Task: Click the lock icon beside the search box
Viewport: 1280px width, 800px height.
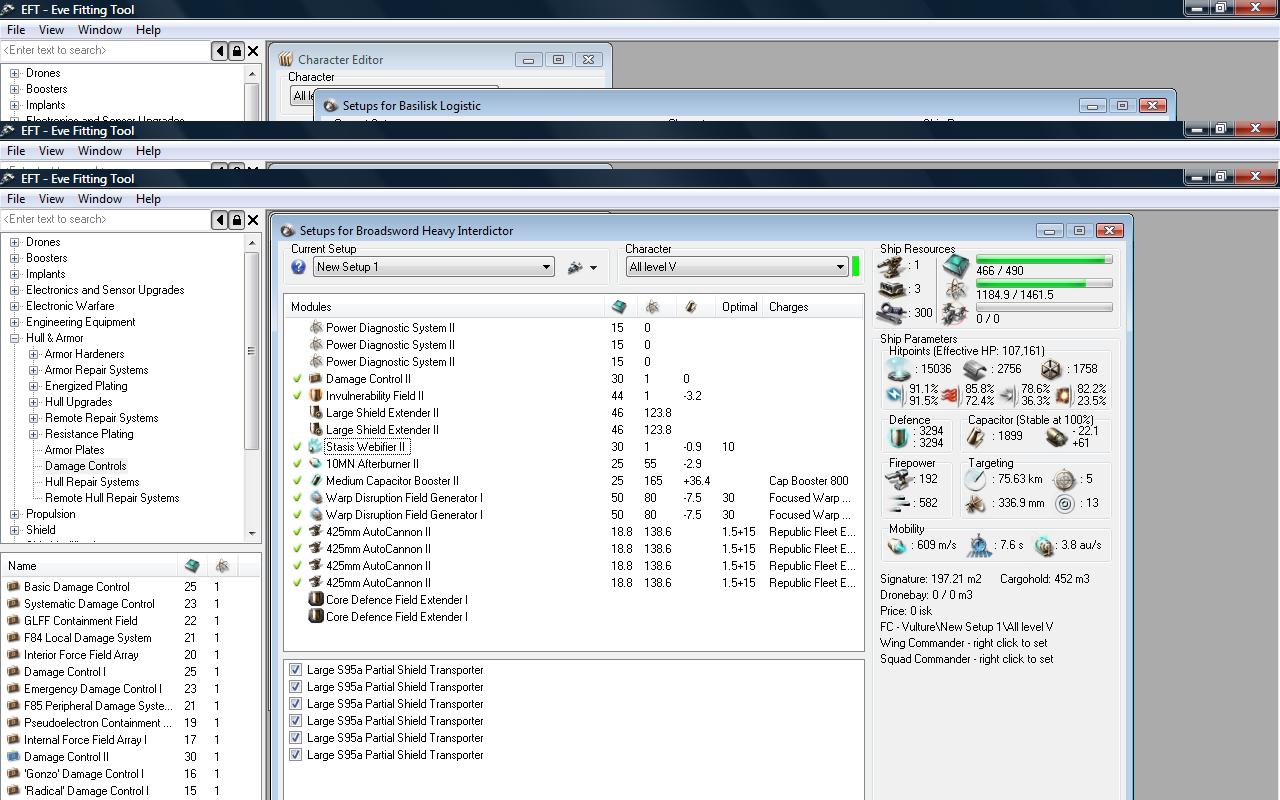Action: coord(236,219)
